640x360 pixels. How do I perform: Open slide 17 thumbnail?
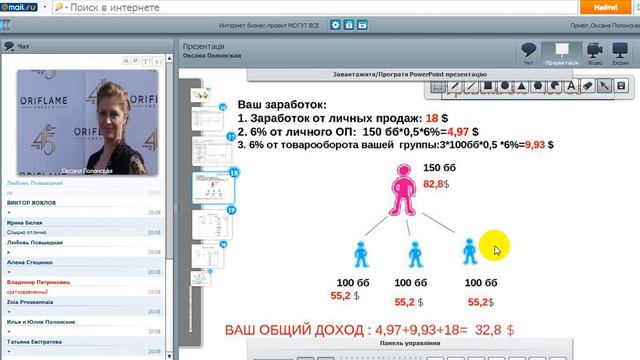coord(212,150)
